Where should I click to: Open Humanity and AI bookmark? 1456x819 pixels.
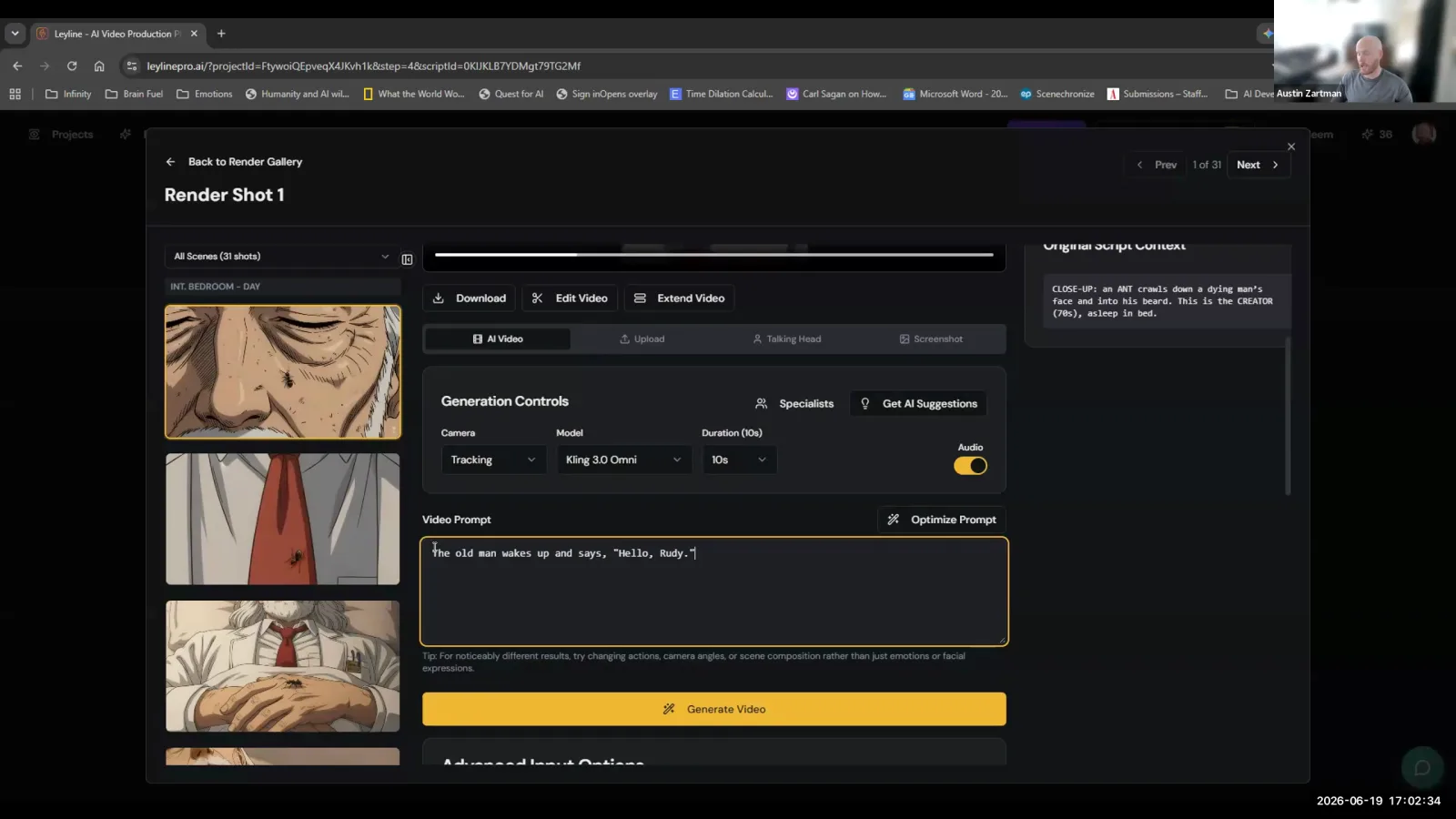(298, 94)
